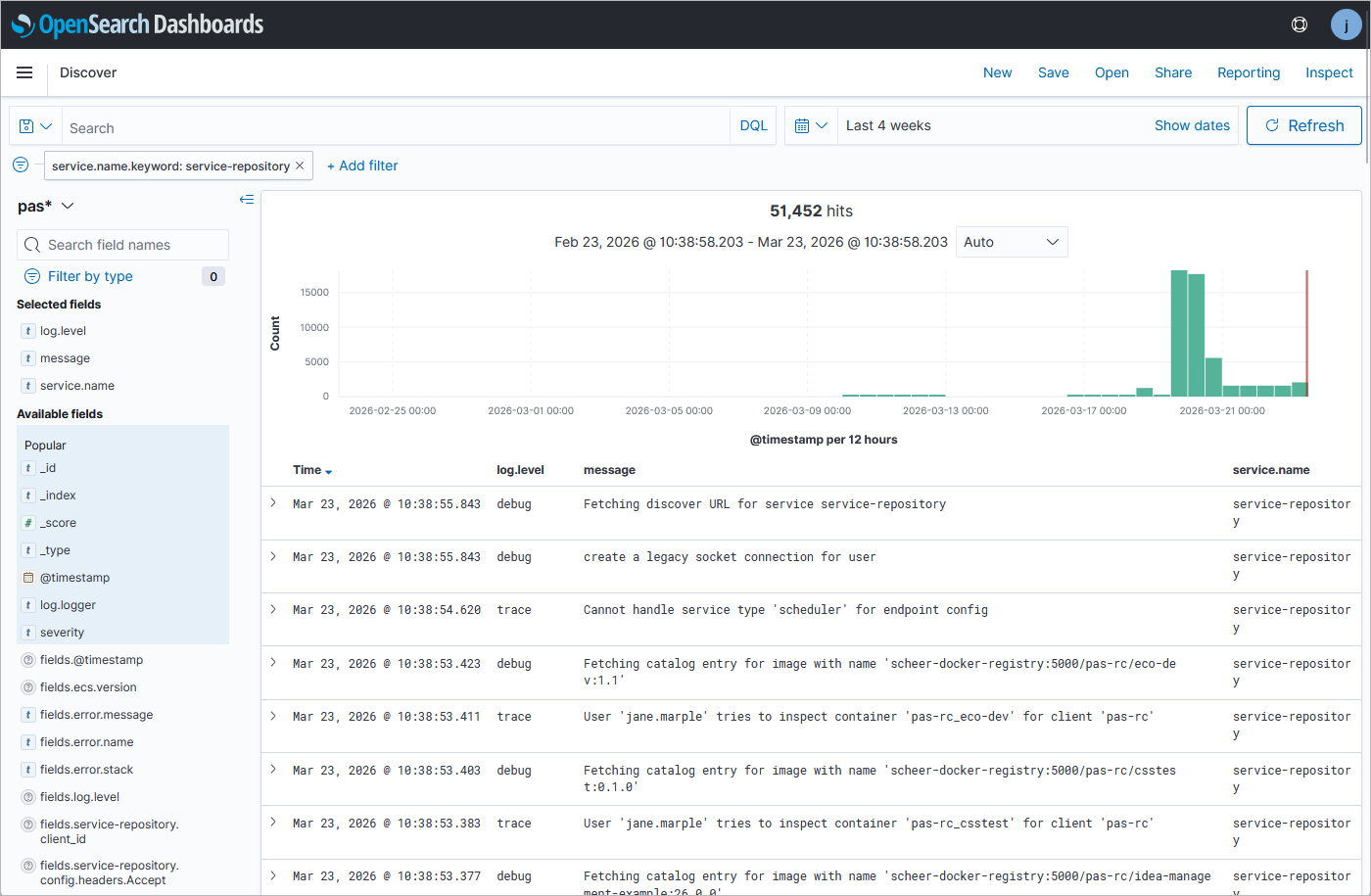Open the hamburger navigation menu
Viewport: 1371px width, 896px height.
click(x=24, y=72)
